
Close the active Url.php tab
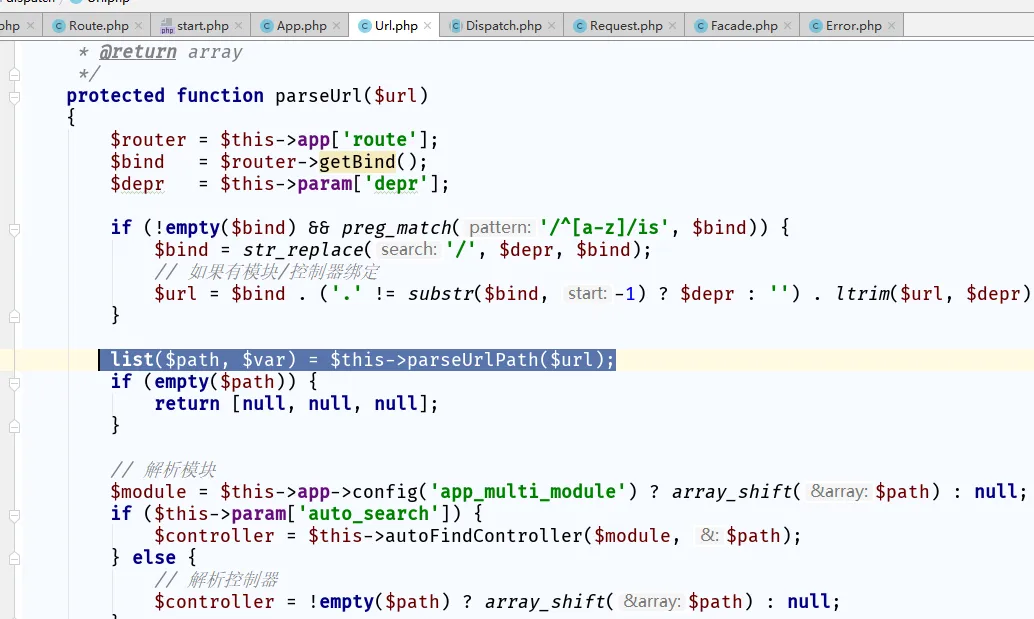click(x=428, y=25)
